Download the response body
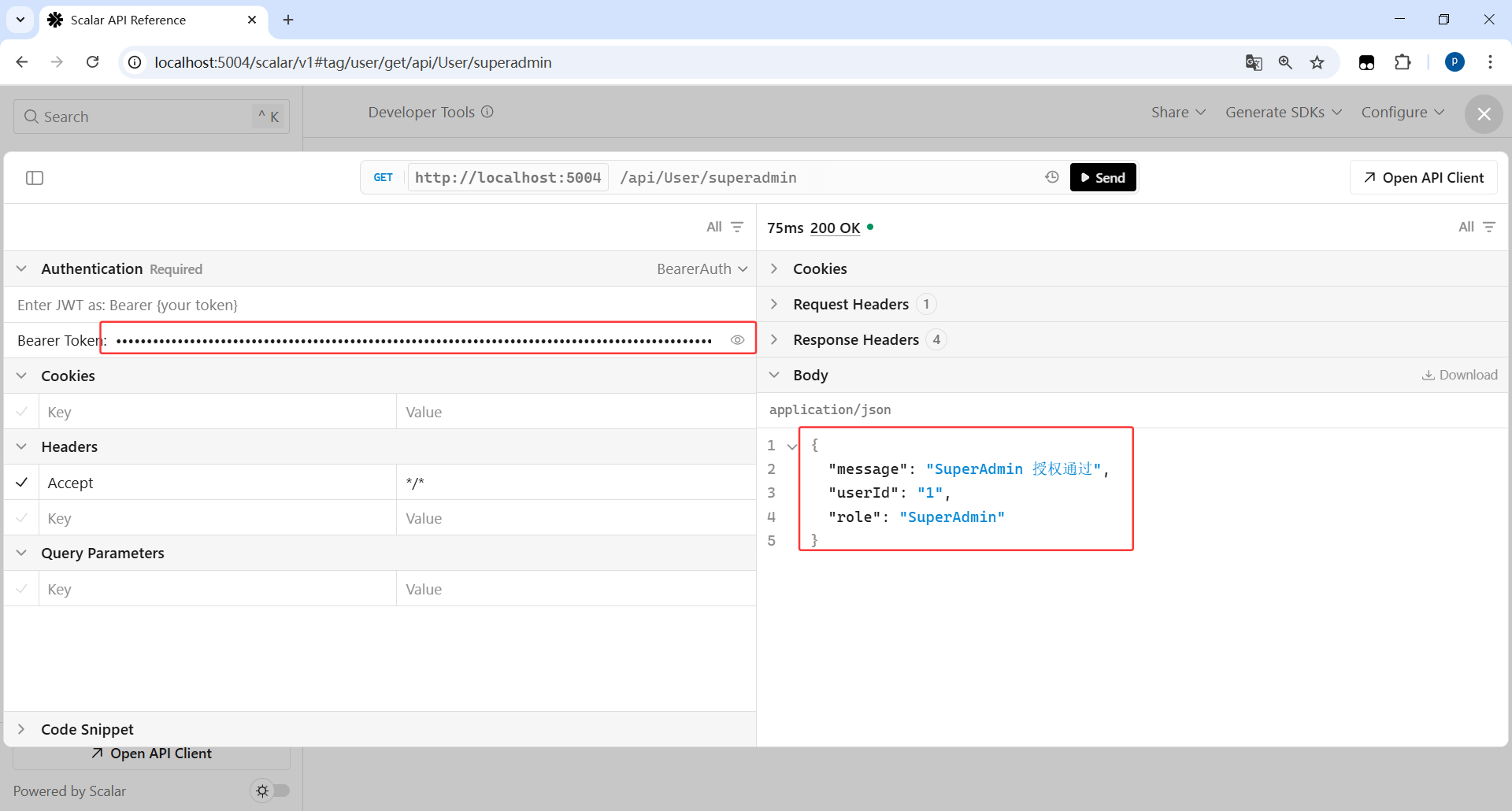This screenshot has height=811, width=1512. pos(1459,375)
